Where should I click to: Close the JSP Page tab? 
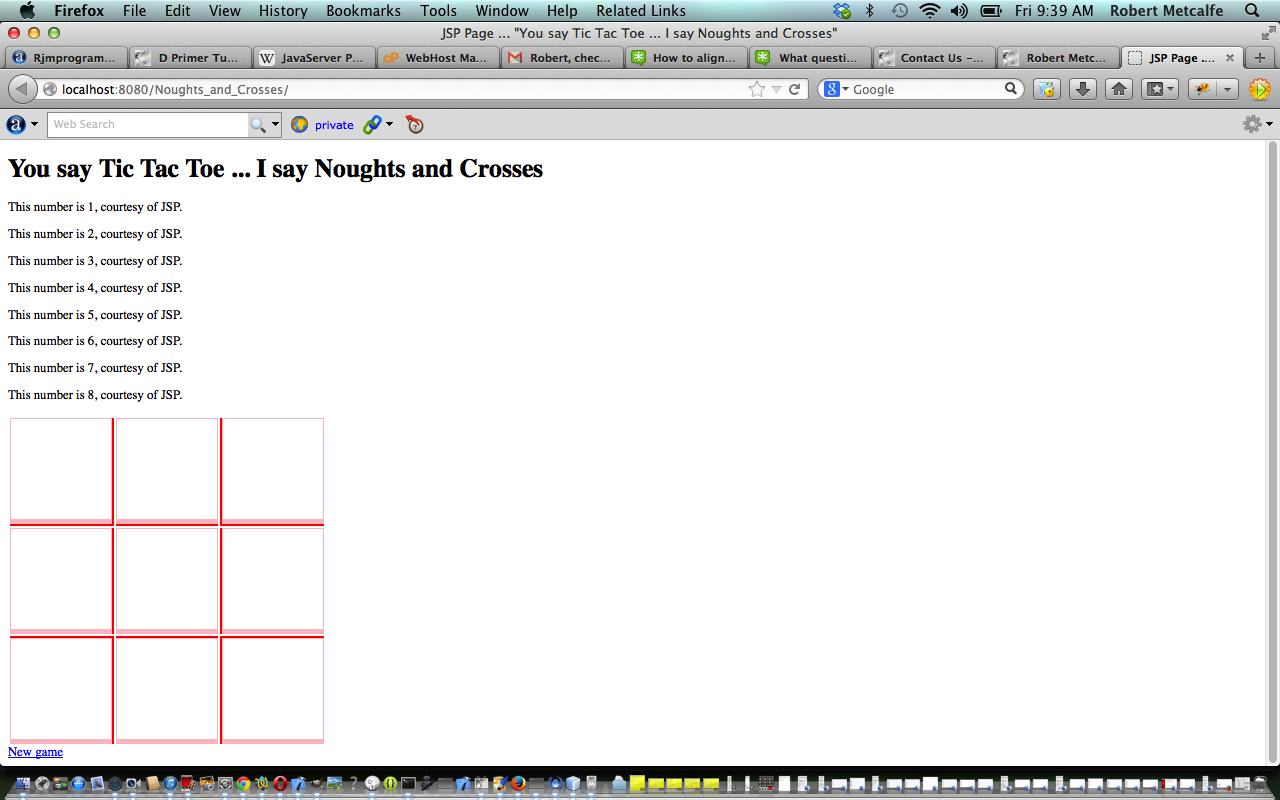pyautogui.click(x=1230, y=58)
